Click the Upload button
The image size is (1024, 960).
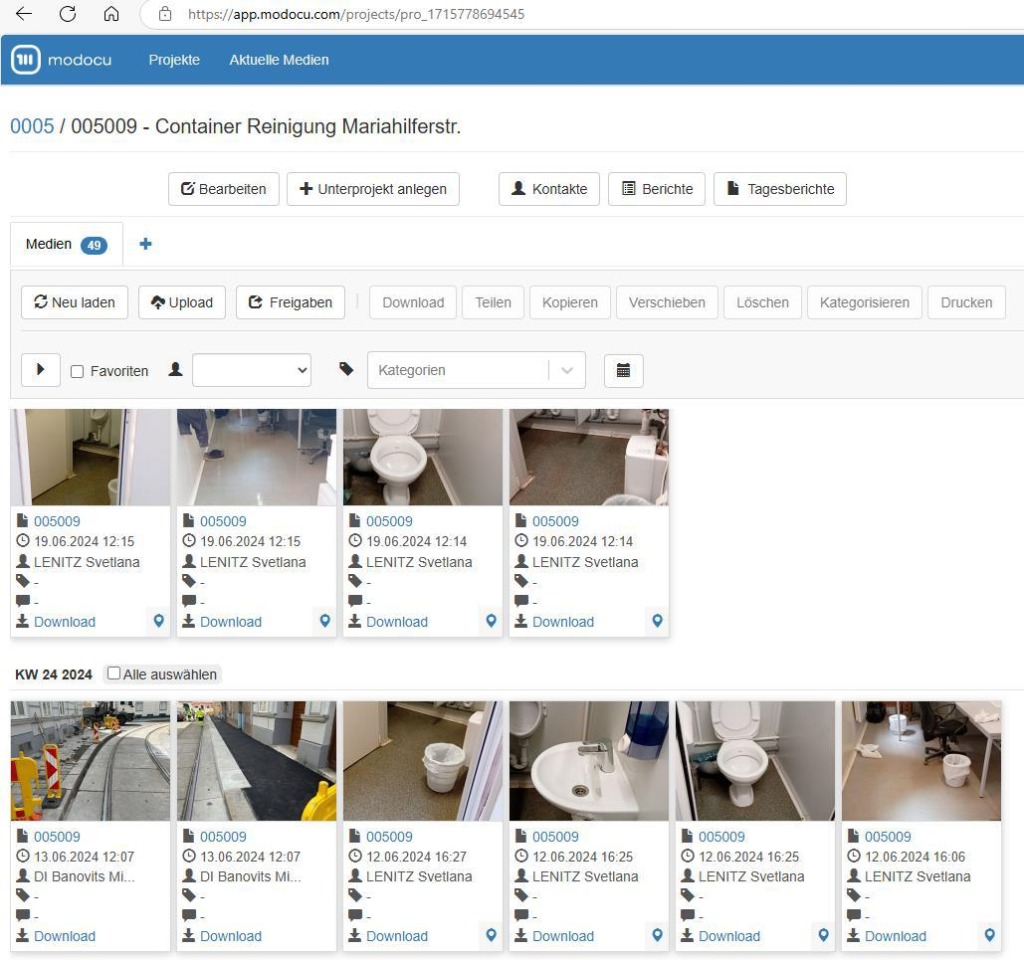181,303
